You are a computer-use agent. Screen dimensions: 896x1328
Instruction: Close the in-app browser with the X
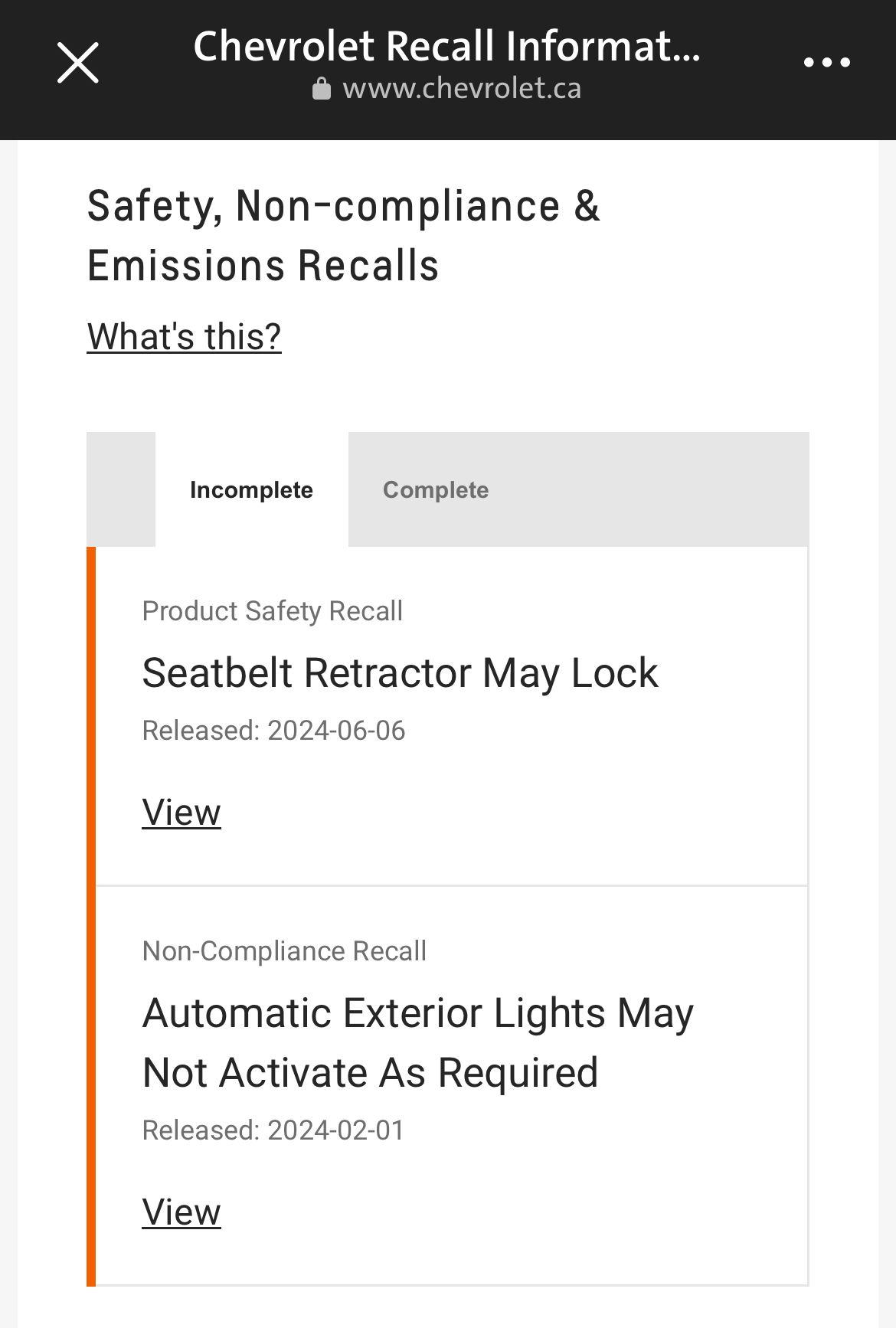point(78,63)
